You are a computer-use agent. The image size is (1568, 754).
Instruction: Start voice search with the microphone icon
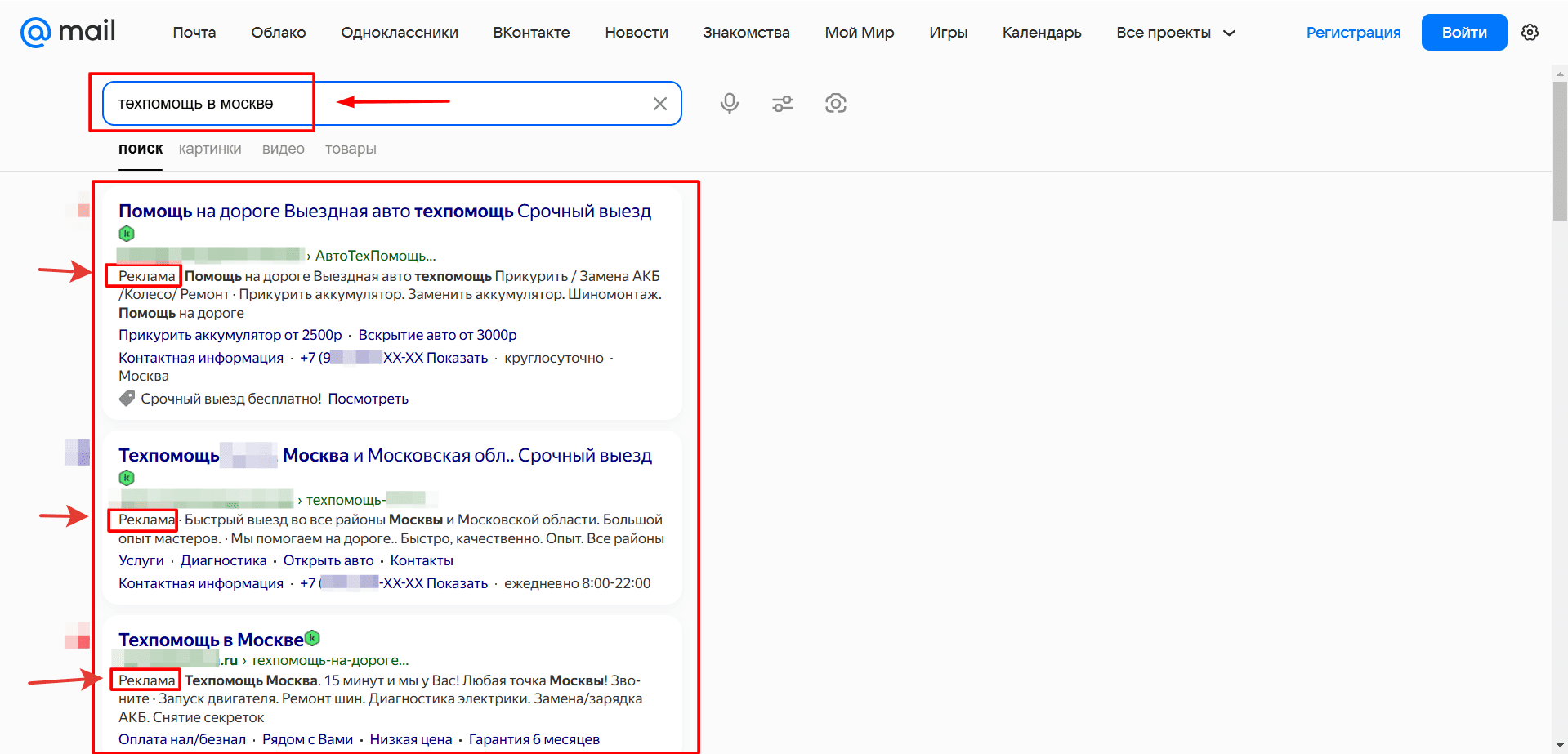pyautogui.click(x=730, y=104)
